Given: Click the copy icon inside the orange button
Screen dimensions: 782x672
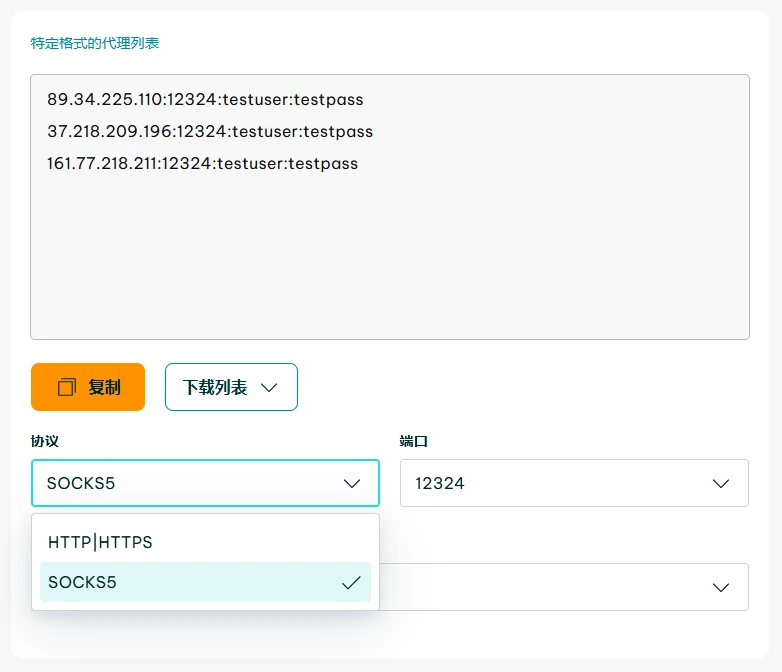Looking at the screenshot, I should click(x=67, y=387).
